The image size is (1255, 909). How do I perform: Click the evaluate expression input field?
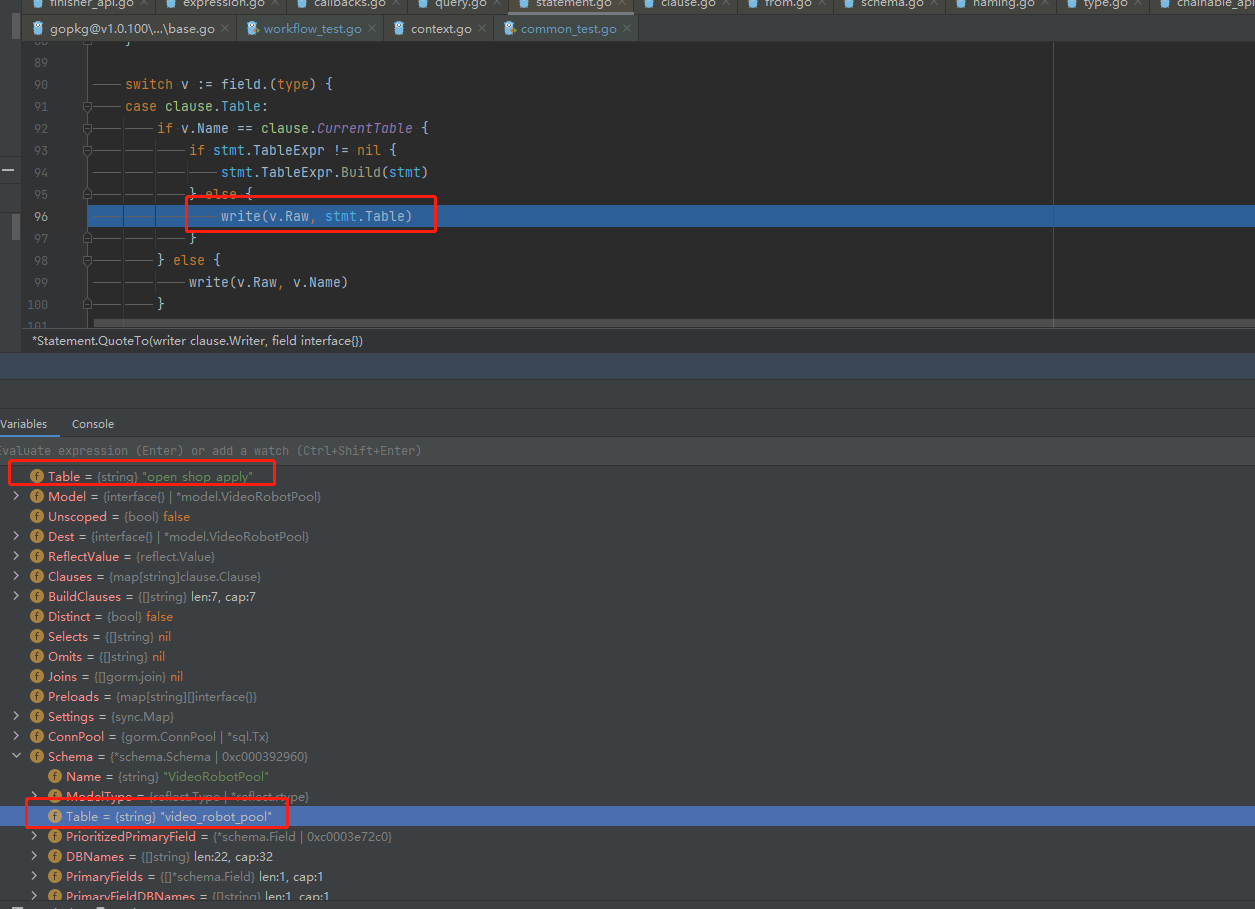click(250, 450)
